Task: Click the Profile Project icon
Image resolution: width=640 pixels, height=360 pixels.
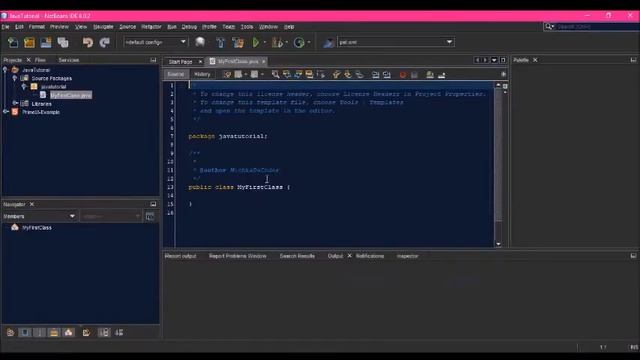Action: (299, 42)
